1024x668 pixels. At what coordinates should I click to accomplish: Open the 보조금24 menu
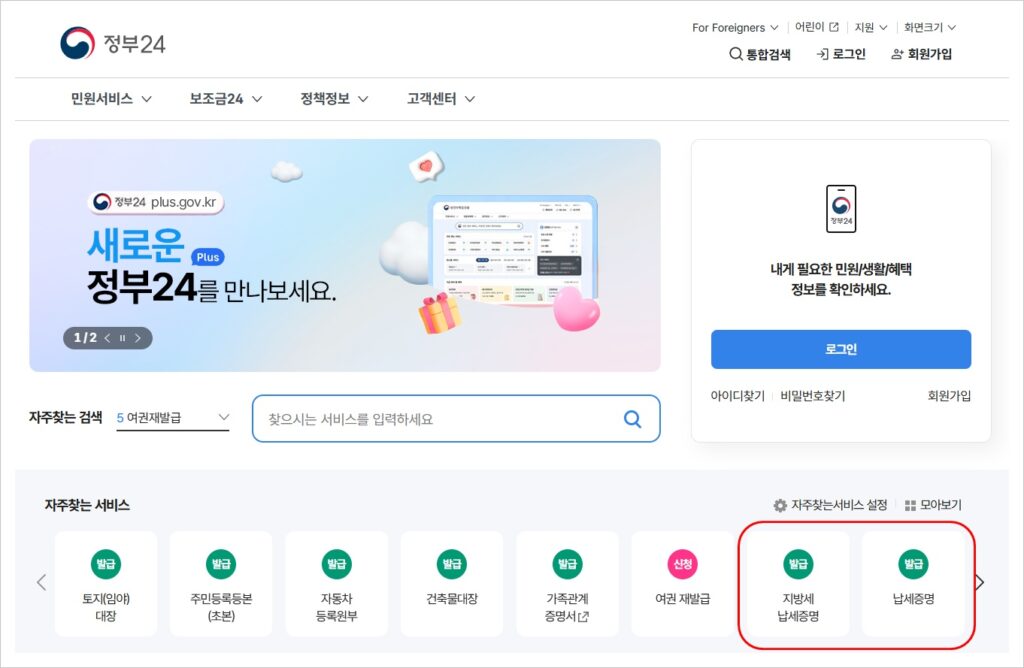226,99
